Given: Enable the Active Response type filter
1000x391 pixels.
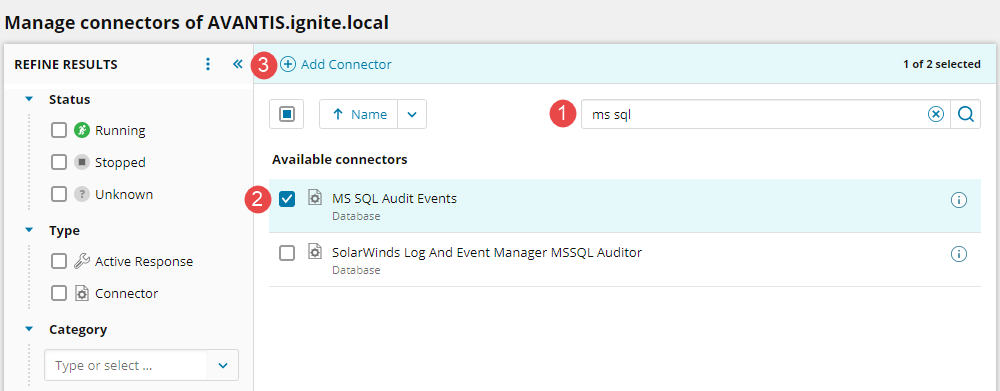Looking at the screenshot, I should [59, 261].
